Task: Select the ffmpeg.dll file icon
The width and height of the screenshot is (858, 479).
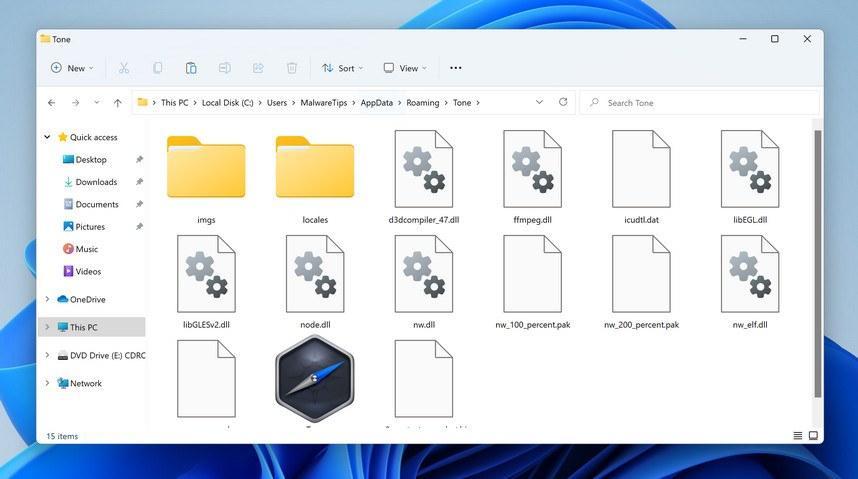Action: pos(532,169)
